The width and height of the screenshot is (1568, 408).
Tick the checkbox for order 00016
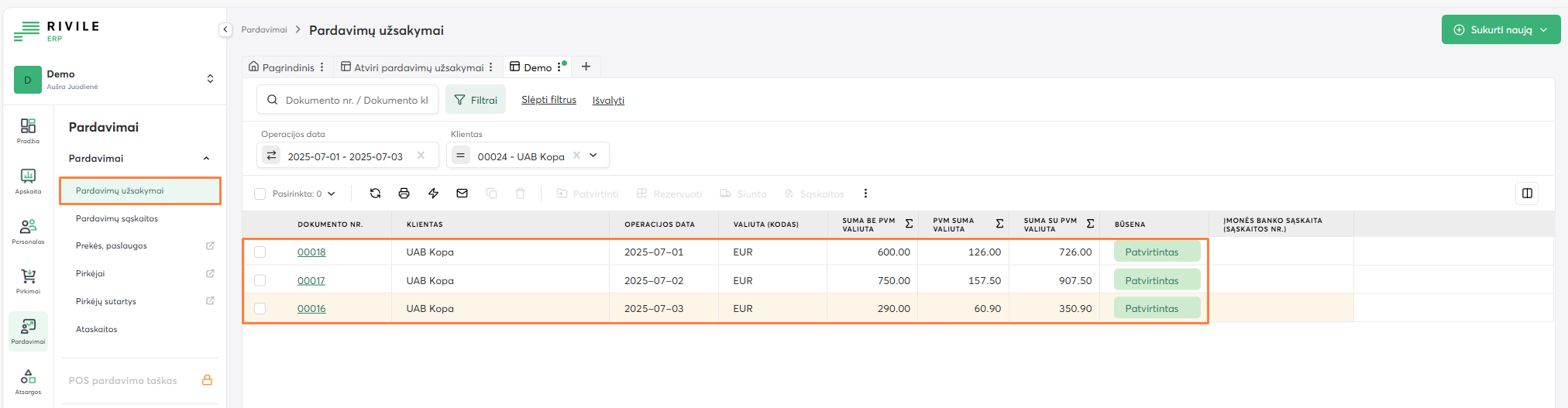click(x=260, y=309)
